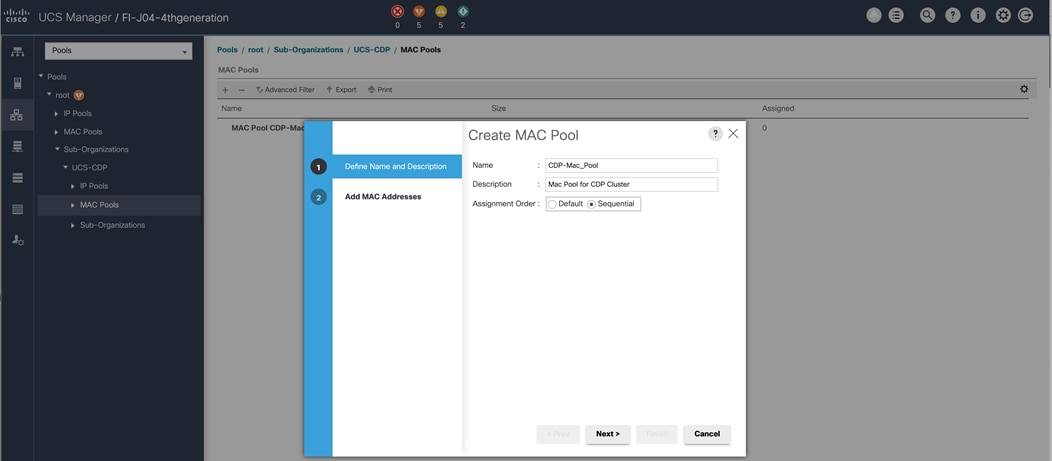Open root breadcrumb link

(256, 50)
